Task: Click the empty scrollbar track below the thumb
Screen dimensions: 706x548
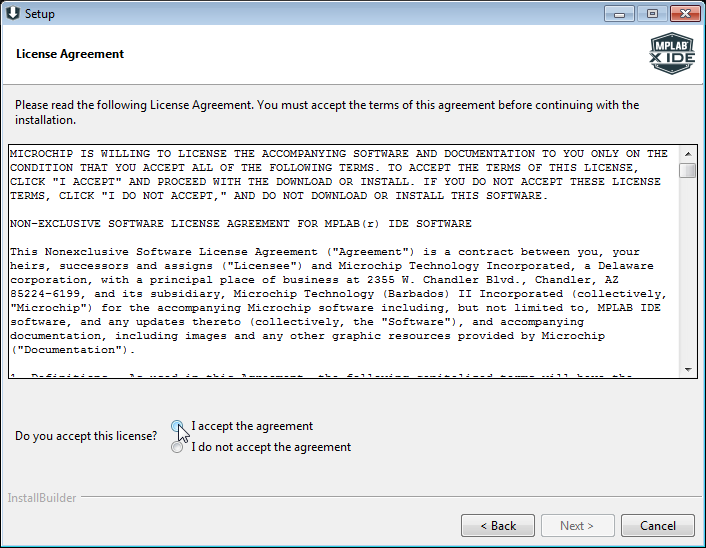Action: pos(687,270)
